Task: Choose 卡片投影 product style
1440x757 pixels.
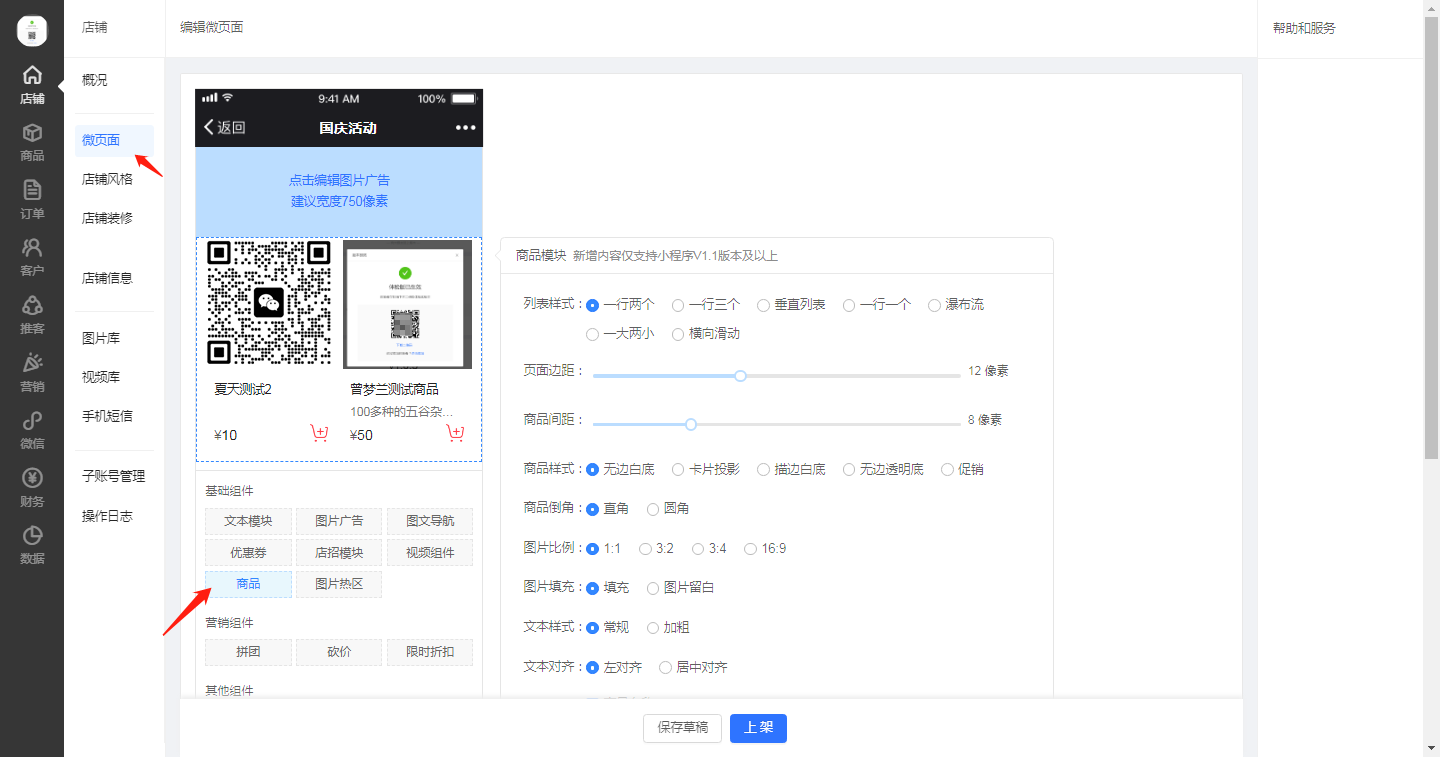Action: click(x=678, y=469)
